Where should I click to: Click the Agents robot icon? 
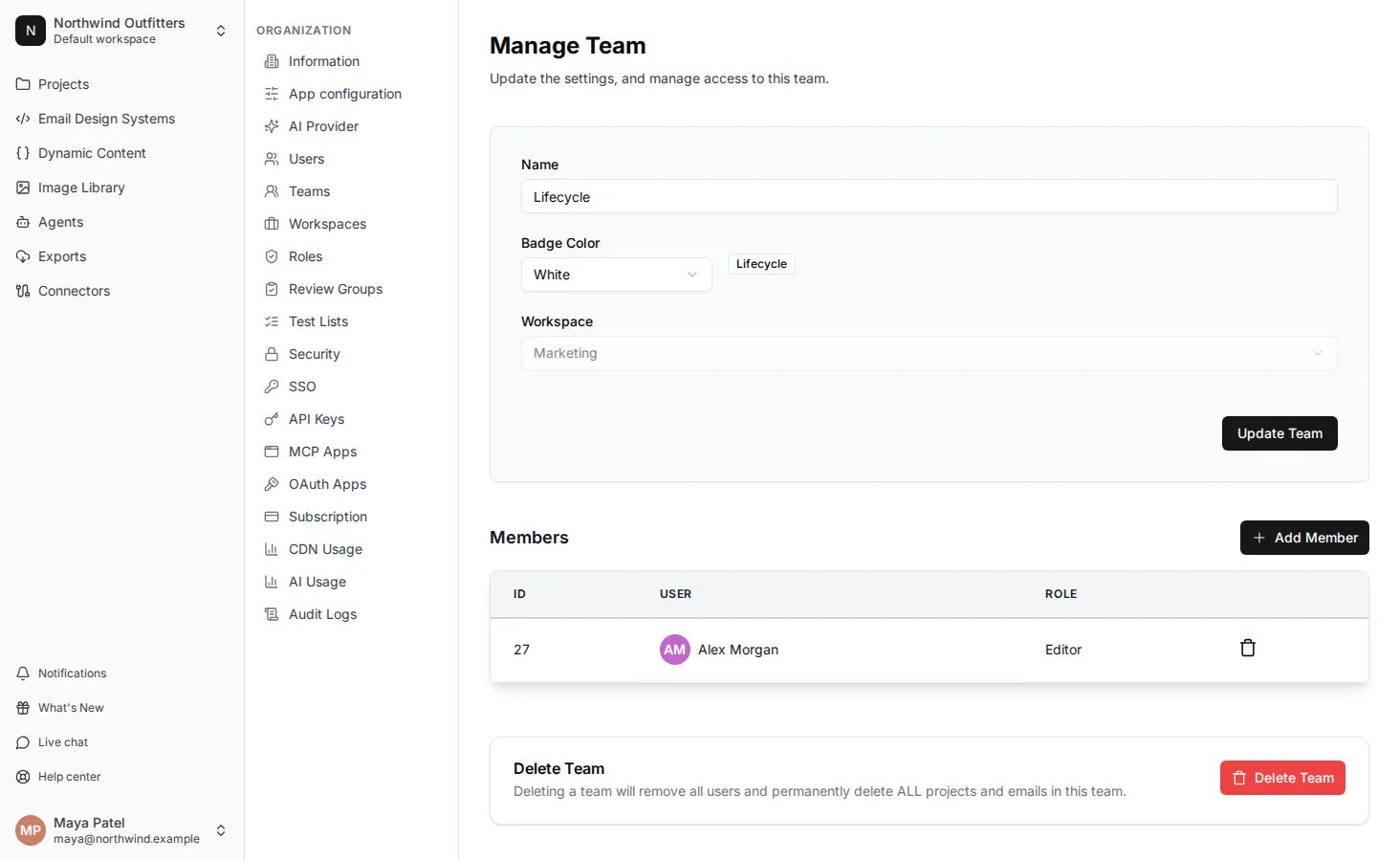(x=23, y=222)
